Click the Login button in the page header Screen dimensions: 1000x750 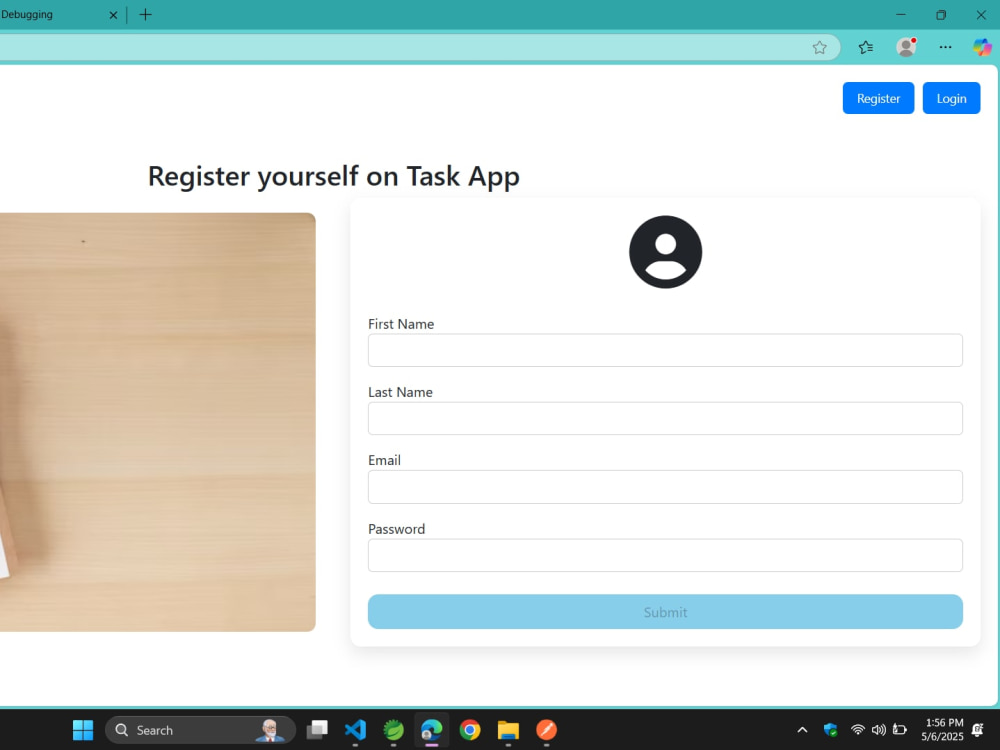(951, 98)
